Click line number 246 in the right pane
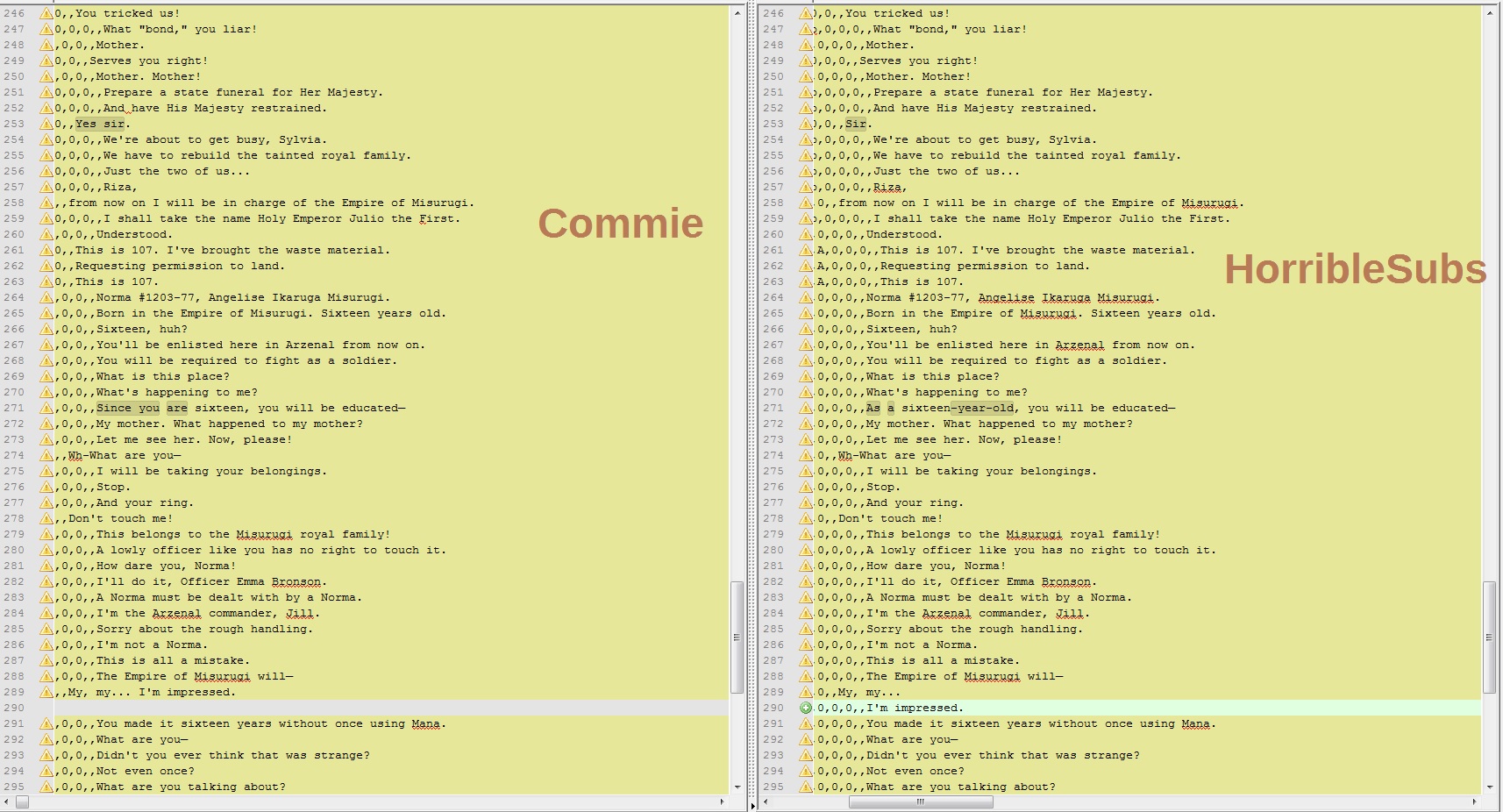 click(773, 13)
